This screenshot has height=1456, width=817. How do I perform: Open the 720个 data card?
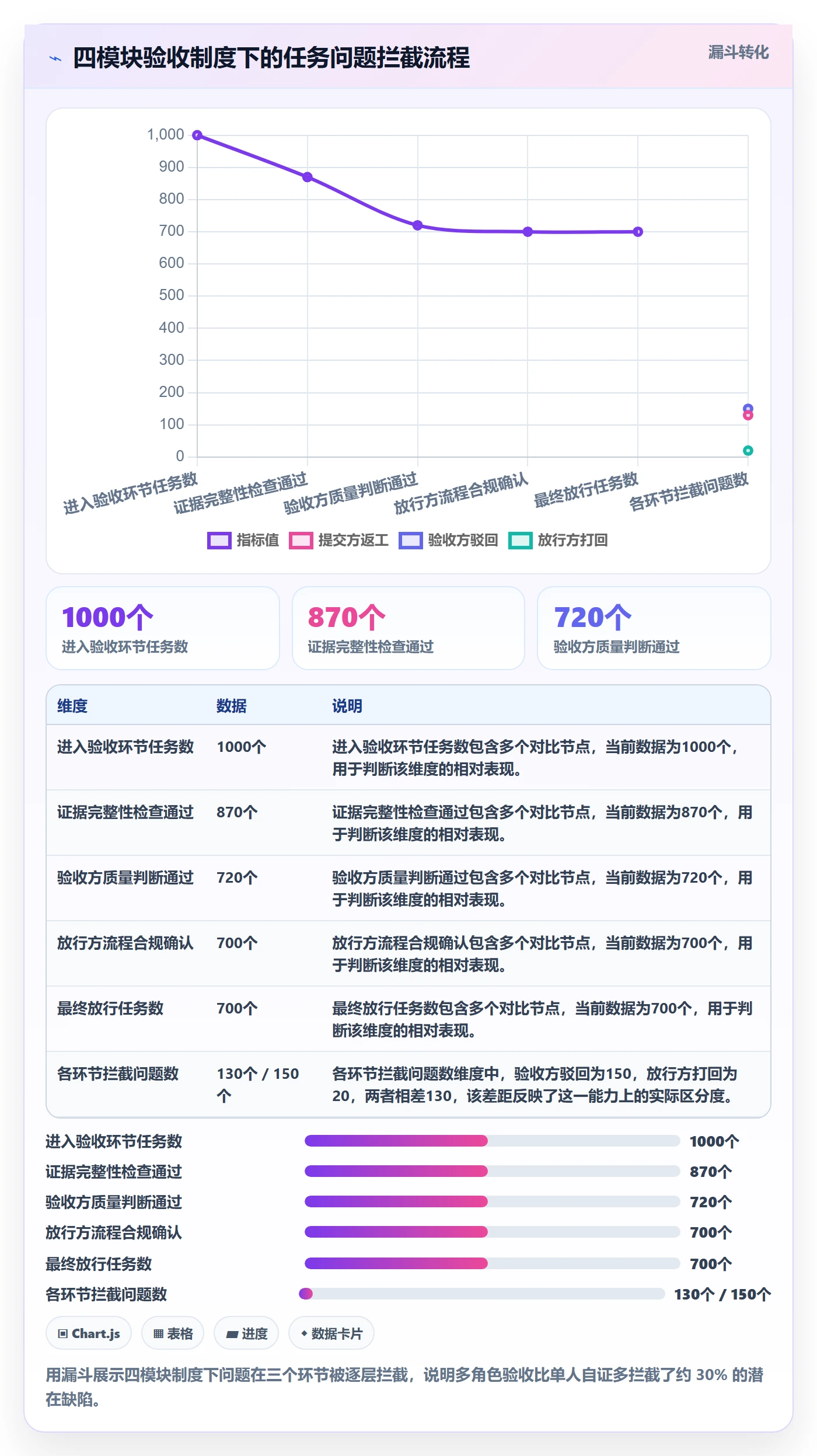coord(654,628)
